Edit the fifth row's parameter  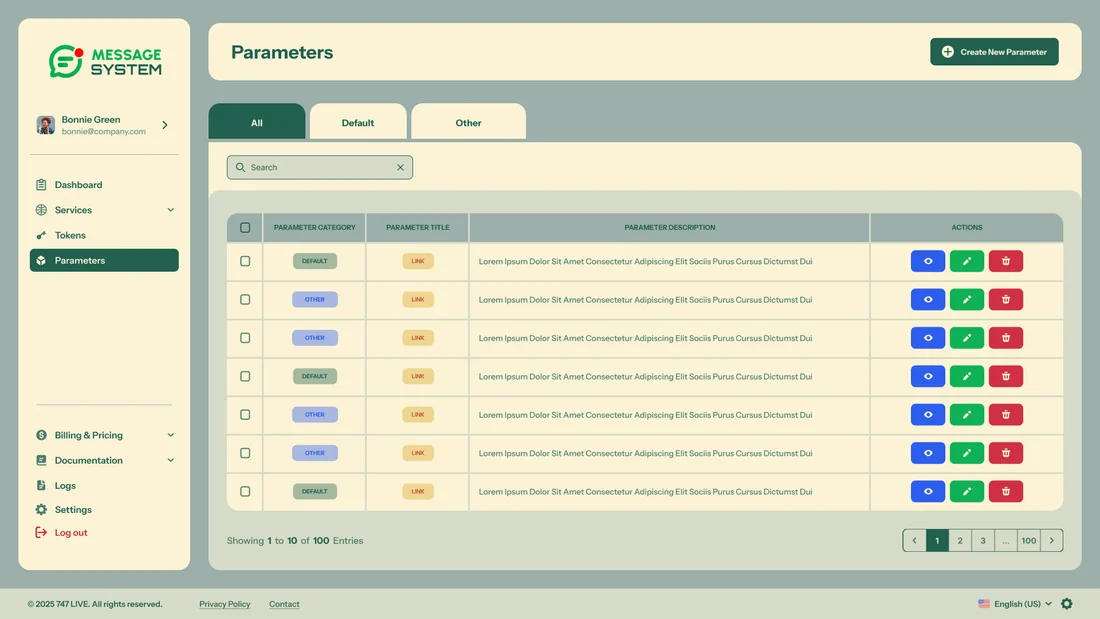click(x=967, y=415)
